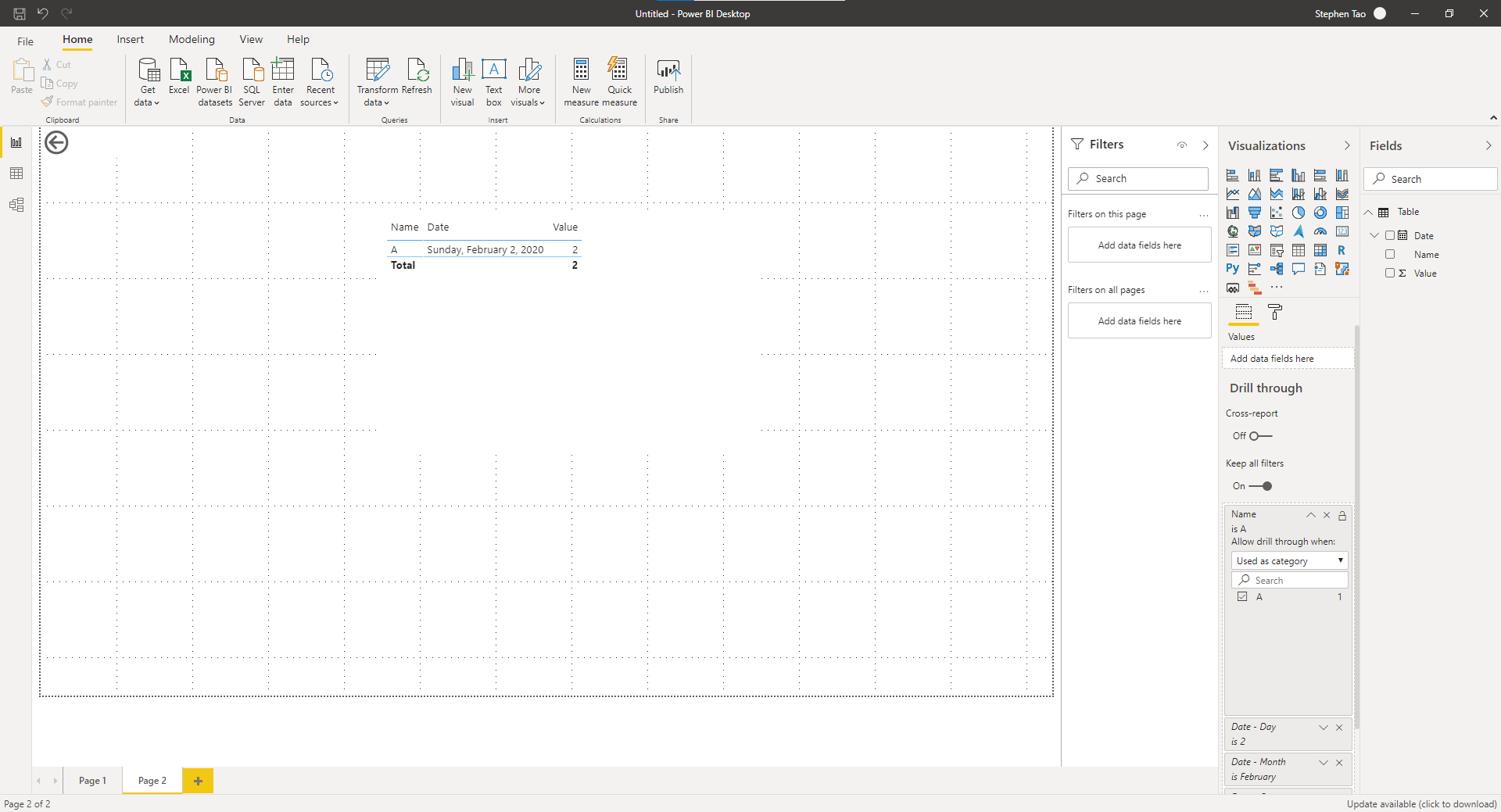The height and width of the screenshot is (812, 1501).
Task: Collapse the Table node in Fields pane
Action: 1369,213
